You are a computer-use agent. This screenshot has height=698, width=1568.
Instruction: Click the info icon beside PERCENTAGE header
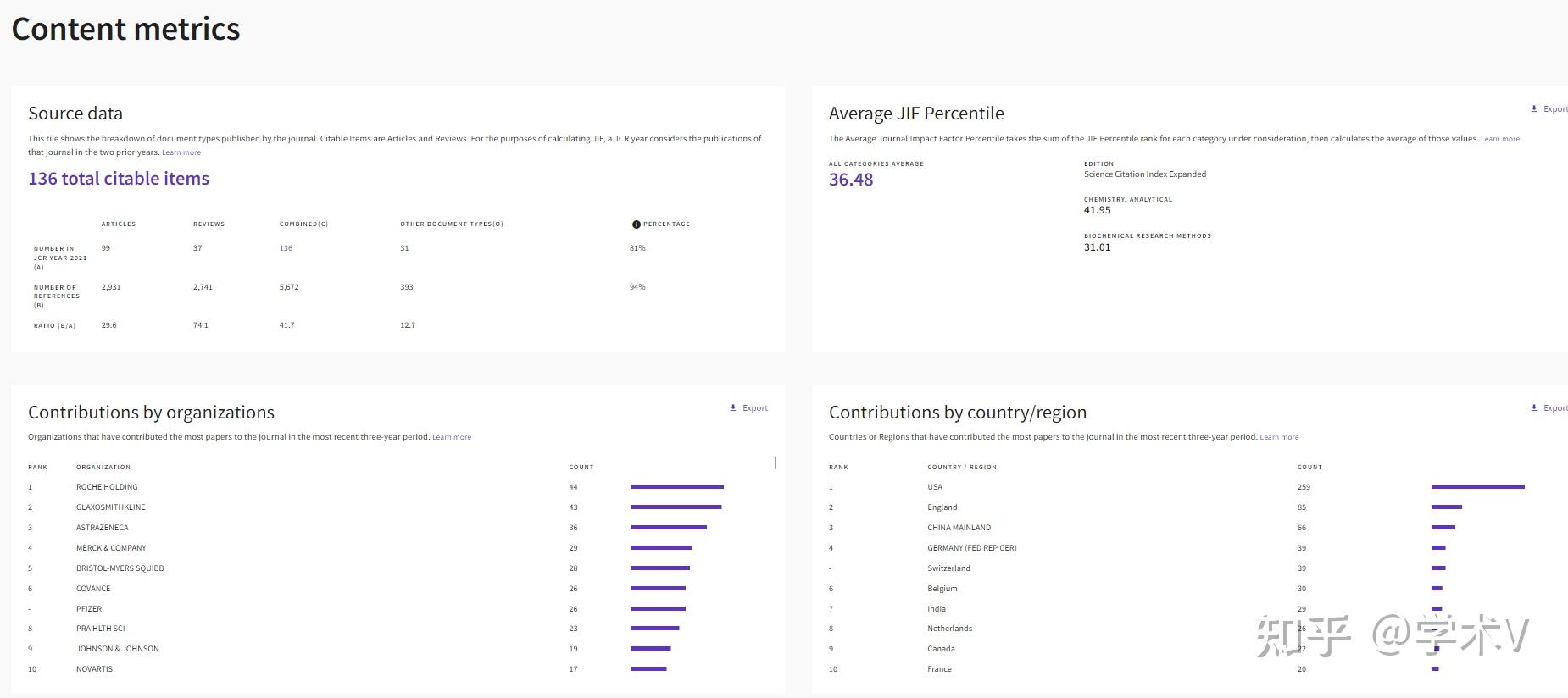(x=636, y=224)
